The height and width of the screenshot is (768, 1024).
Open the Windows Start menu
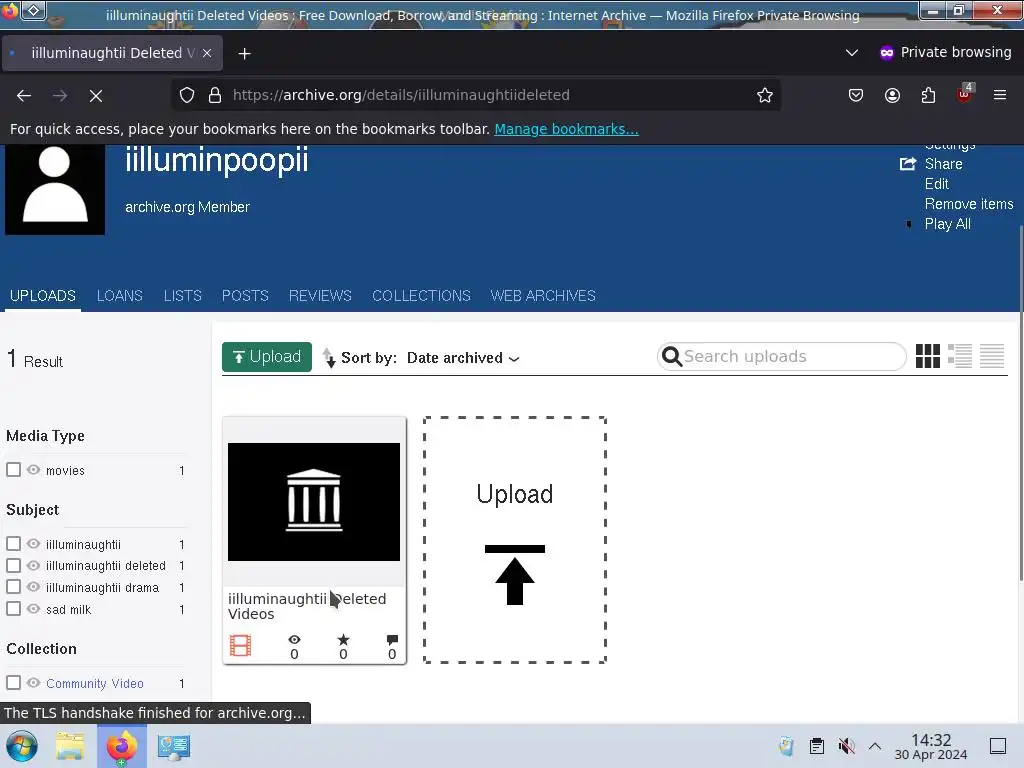22,746
